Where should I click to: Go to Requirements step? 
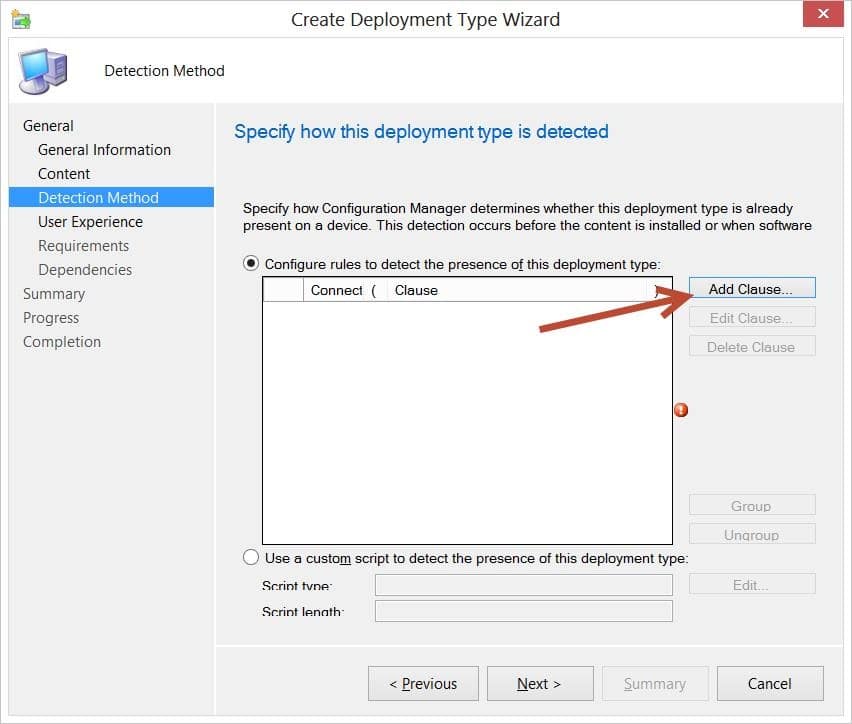[x=83, y=246]
